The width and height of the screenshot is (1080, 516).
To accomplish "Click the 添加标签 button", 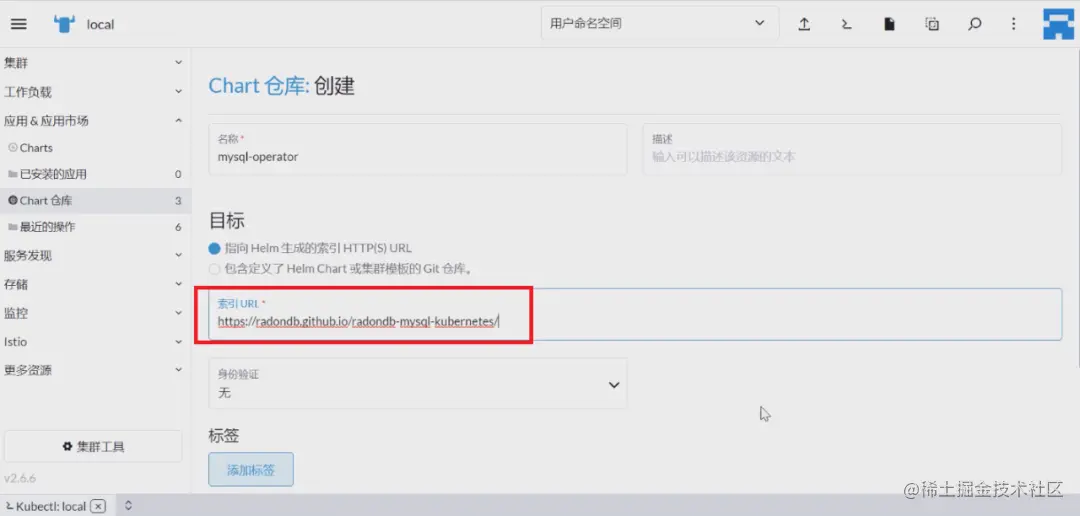I will tap(251, 470).
